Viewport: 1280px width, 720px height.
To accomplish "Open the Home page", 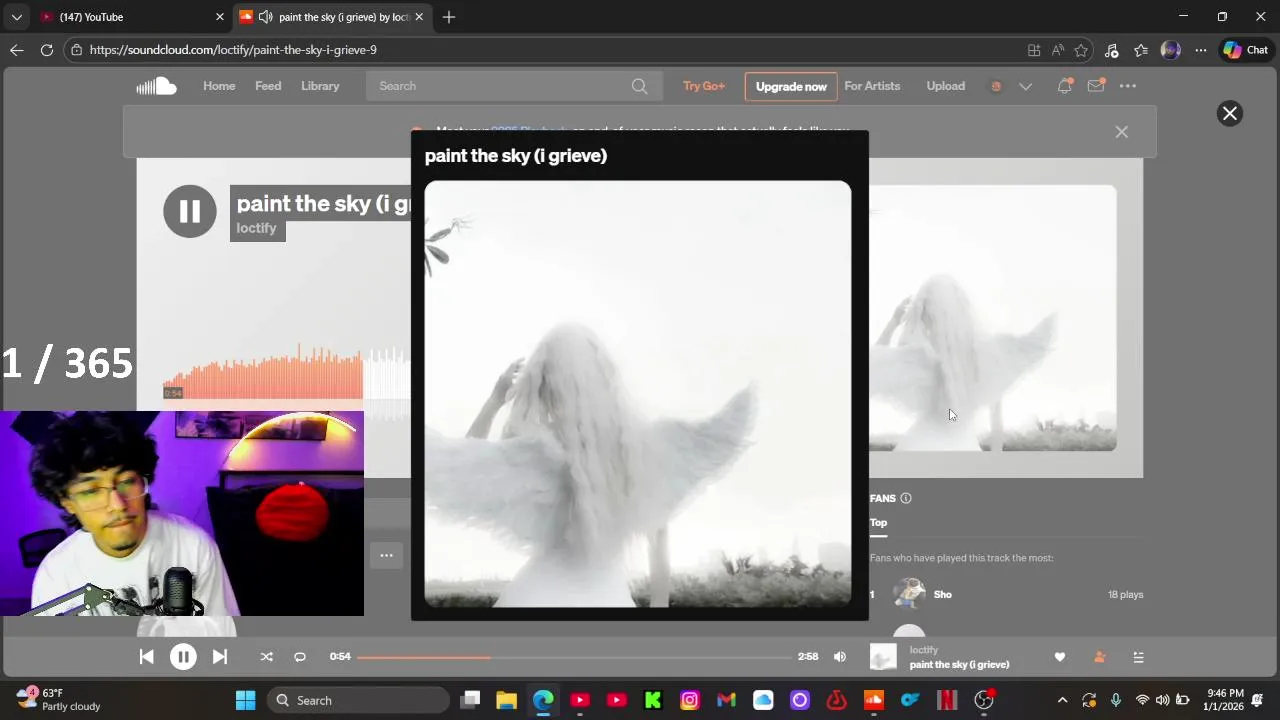I will [219, 86].
